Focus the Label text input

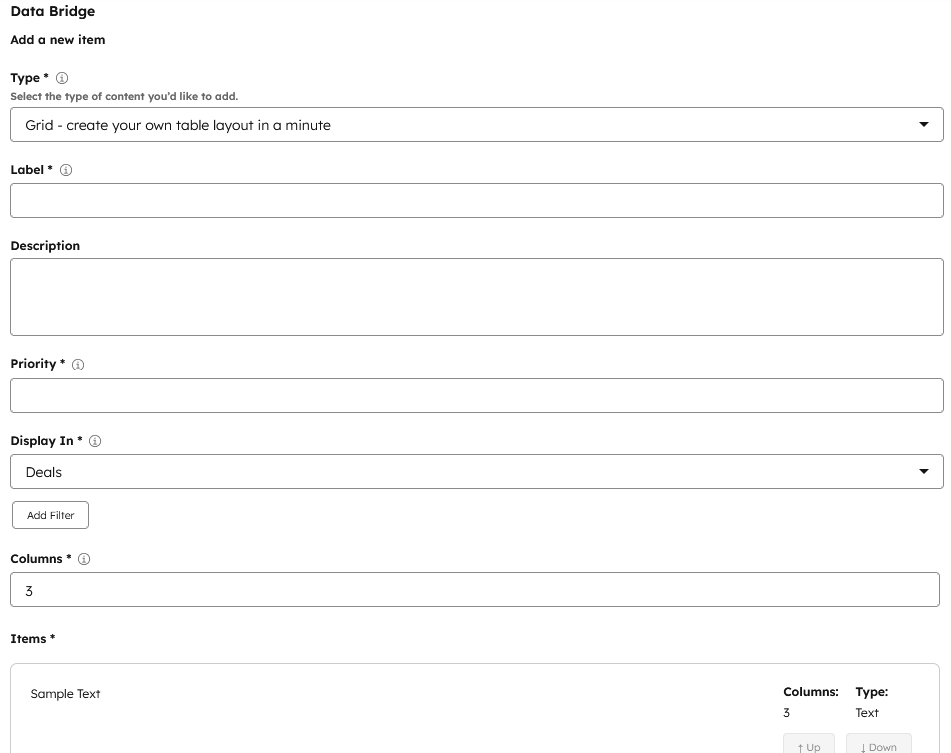(x=476, y=200)
